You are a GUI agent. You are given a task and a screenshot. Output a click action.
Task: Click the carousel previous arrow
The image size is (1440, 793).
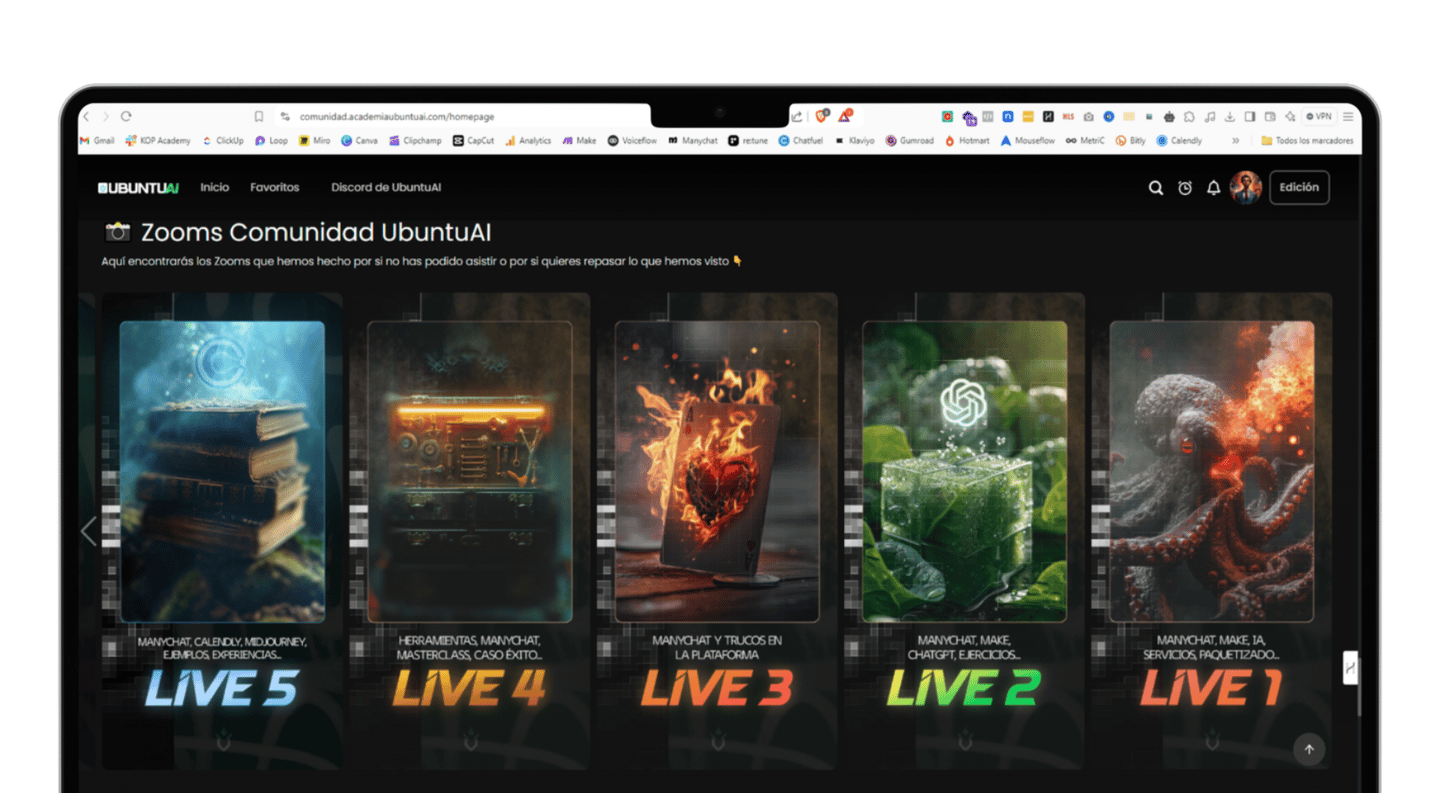click(x=88, y=531)
